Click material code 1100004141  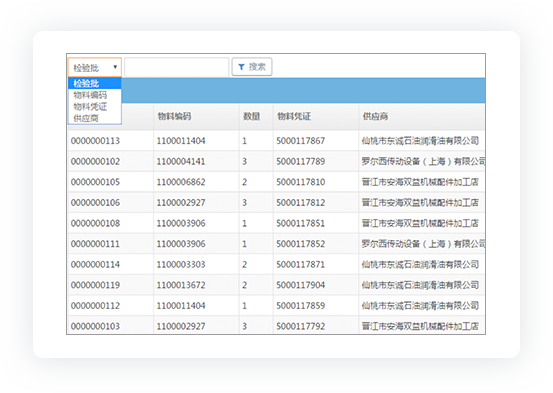tap(181, 161)
